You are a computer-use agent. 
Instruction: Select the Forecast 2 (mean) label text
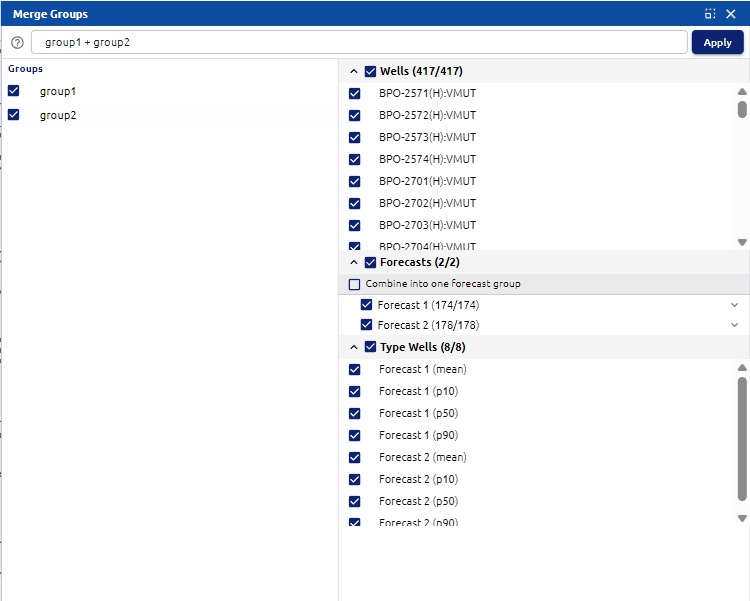(423, 457)
